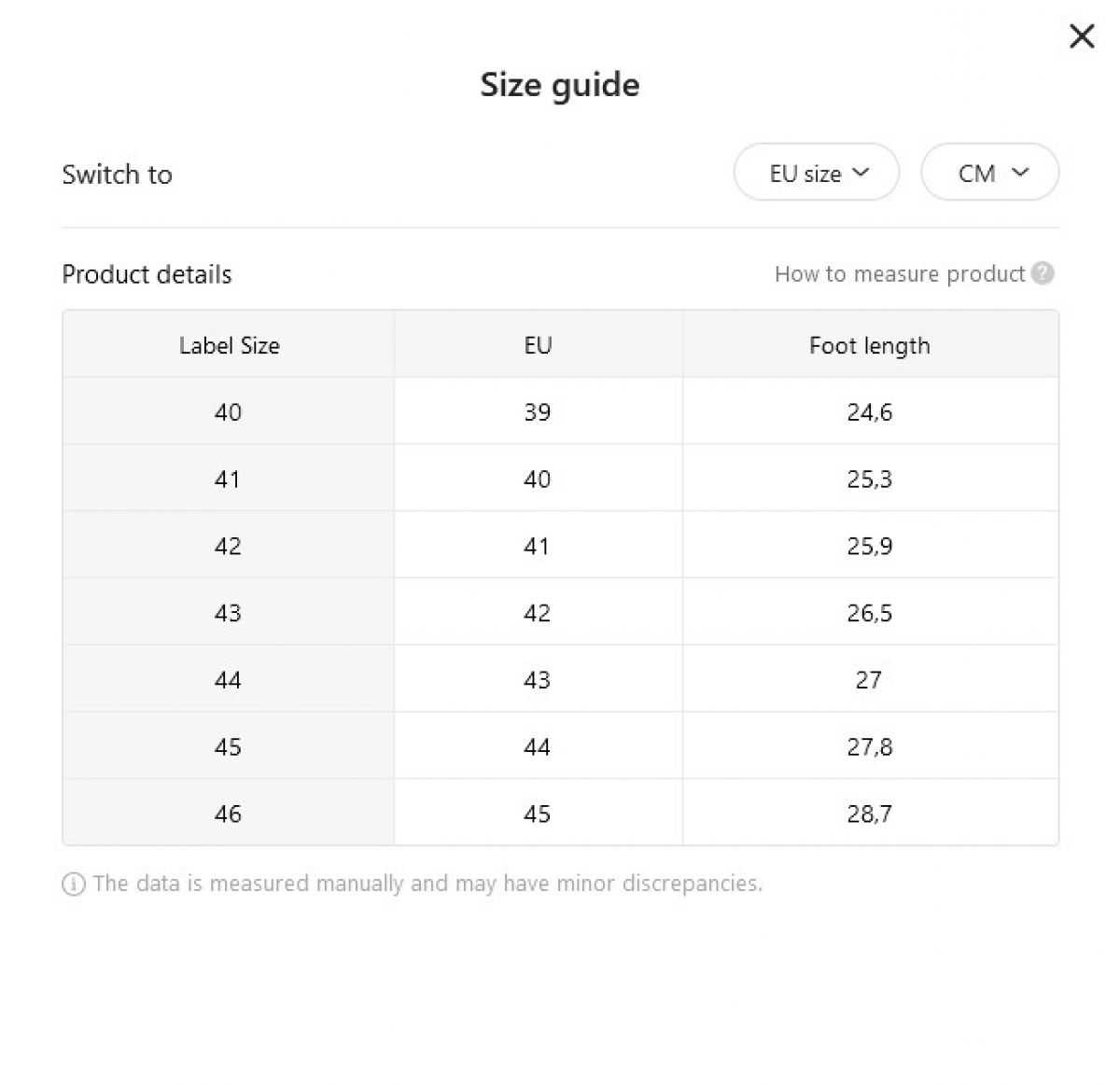Image resolution: width=1120 pixels, height=1085 pixels.
Task: Click the Label Size 46 cell
Action: tap(229, 813)
